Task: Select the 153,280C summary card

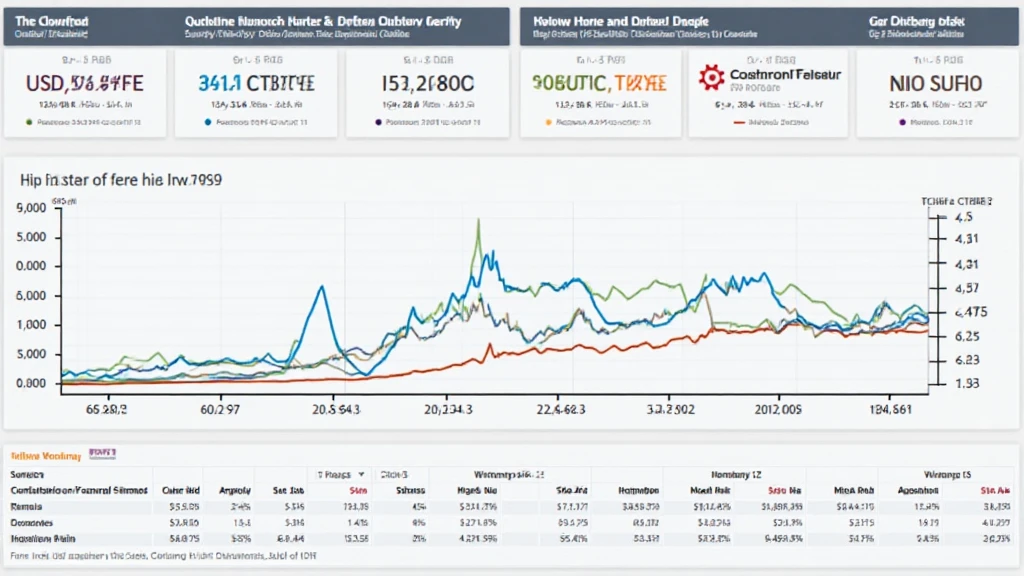Action: (x=427, y=92)
